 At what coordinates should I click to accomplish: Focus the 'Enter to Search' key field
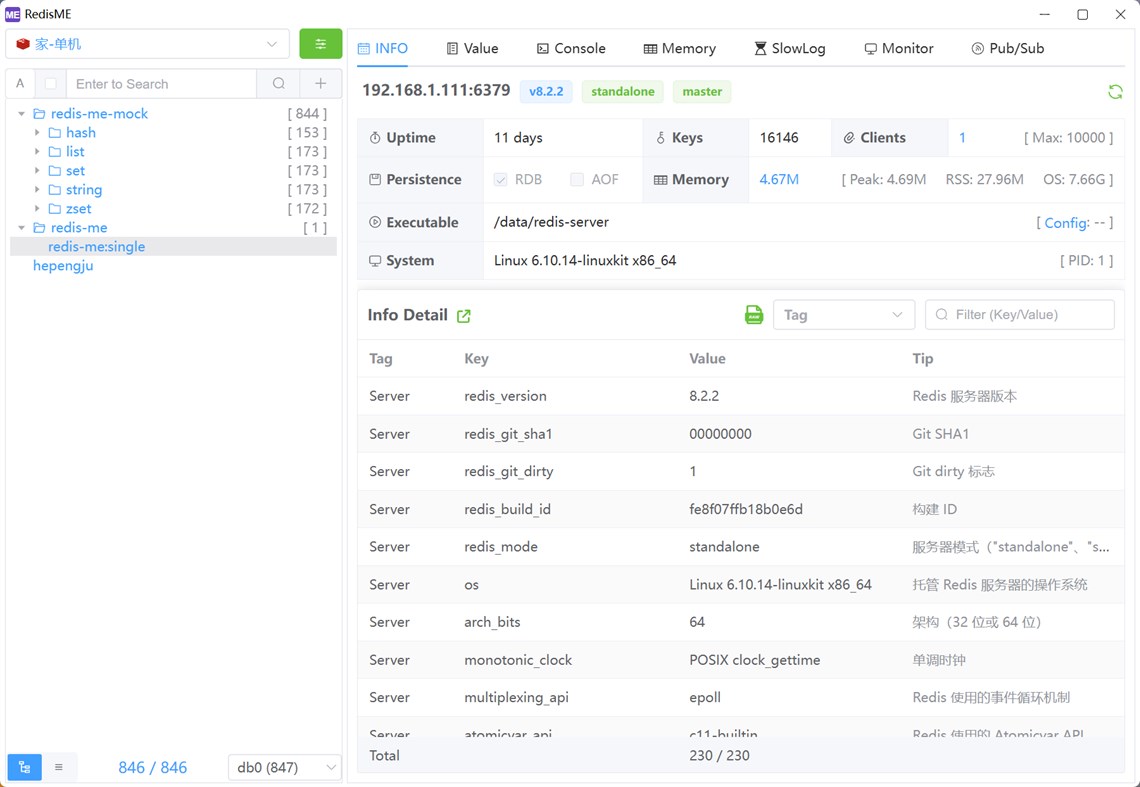pyautogui.click(x=161, y=84)
